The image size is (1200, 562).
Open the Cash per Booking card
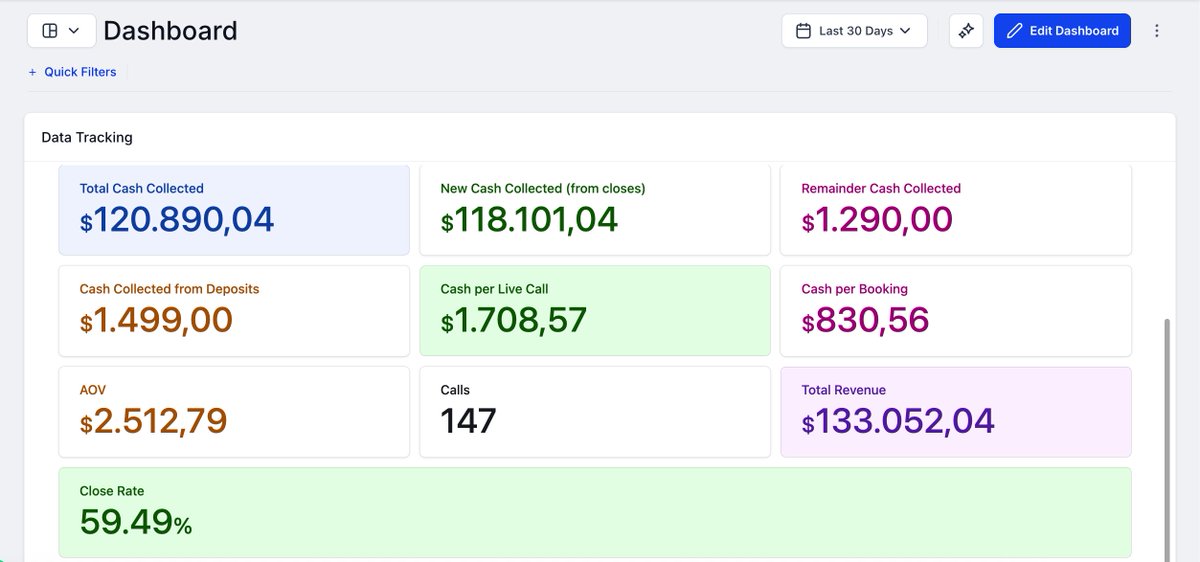point(956,311)
